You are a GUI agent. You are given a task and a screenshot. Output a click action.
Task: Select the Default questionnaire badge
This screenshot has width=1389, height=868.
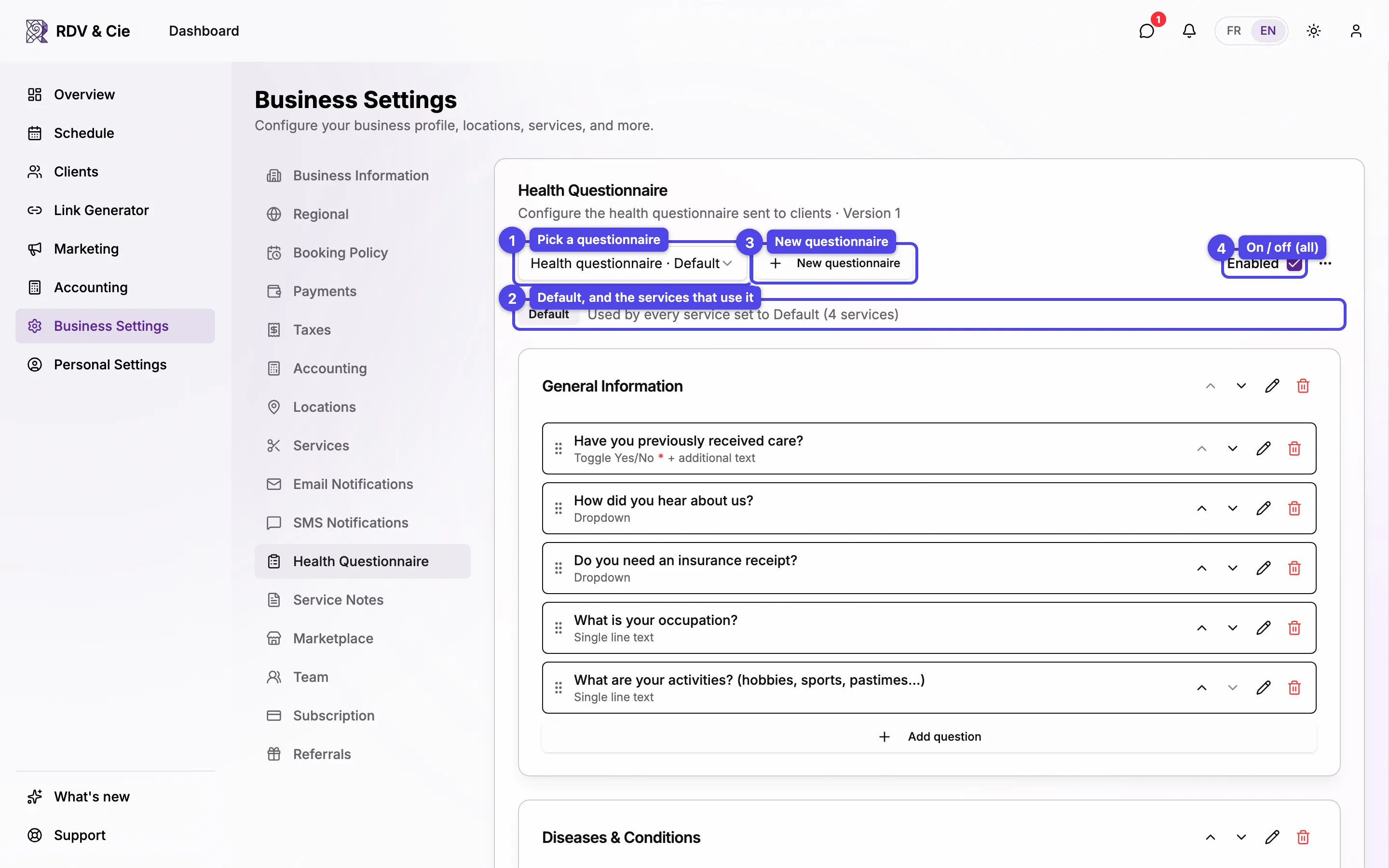tap(548, 314)
